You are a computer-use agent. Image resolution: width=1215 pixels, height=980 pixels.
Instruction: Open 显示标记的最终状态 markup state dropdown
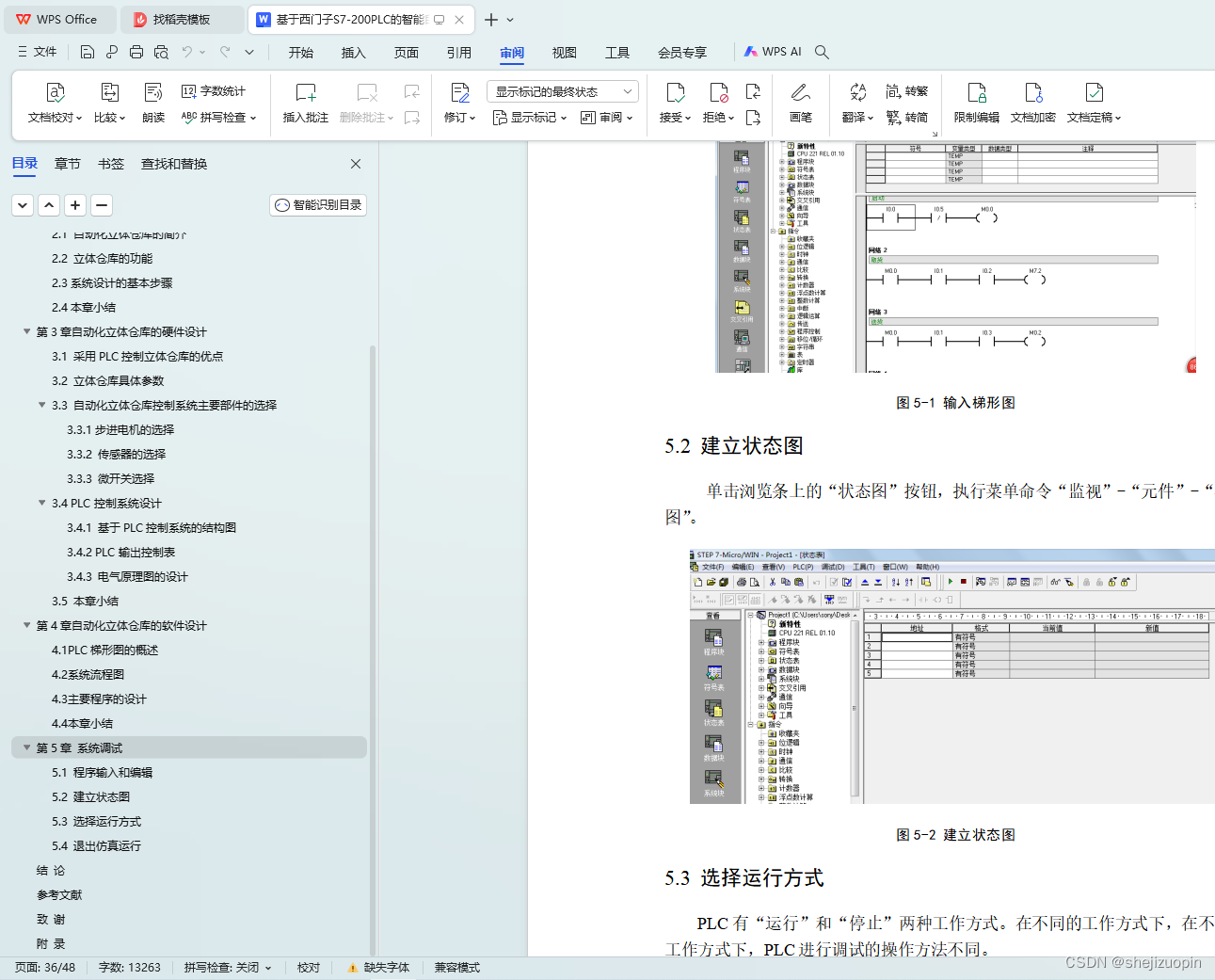[x=563, y=91]
